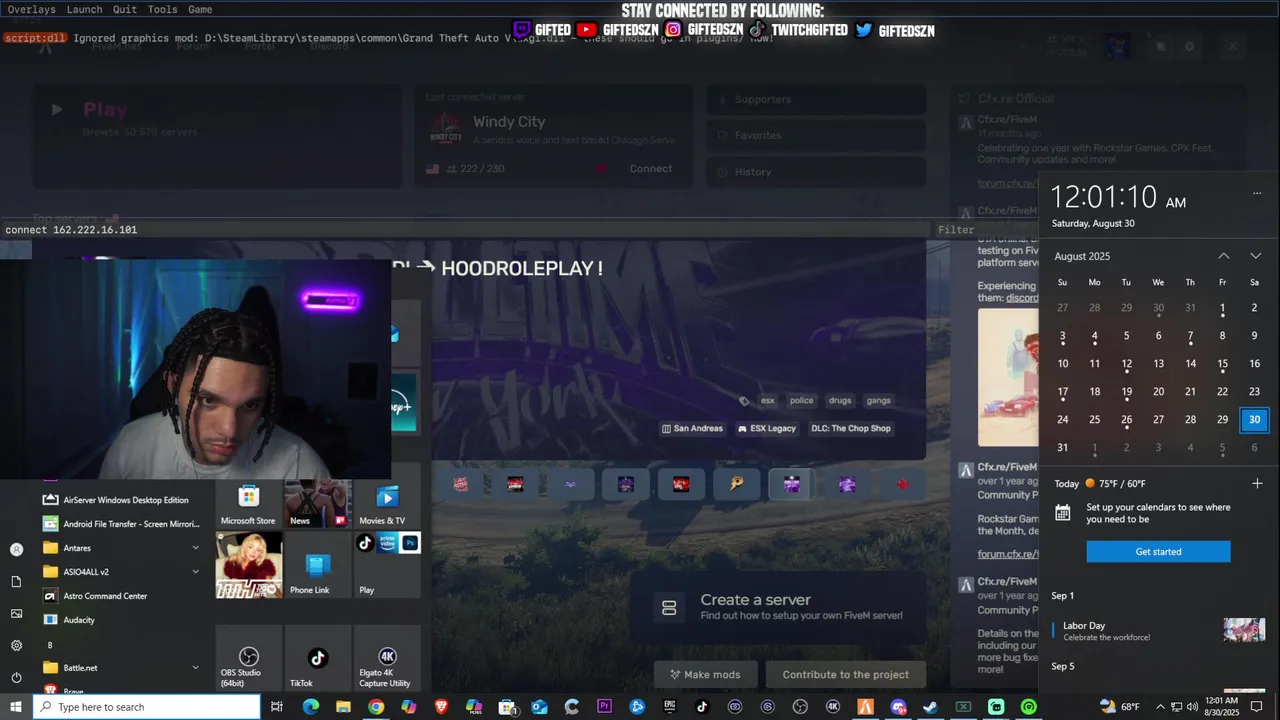Open the Game menu
The width and height of the screenshot is (1280, 720).
200,9
